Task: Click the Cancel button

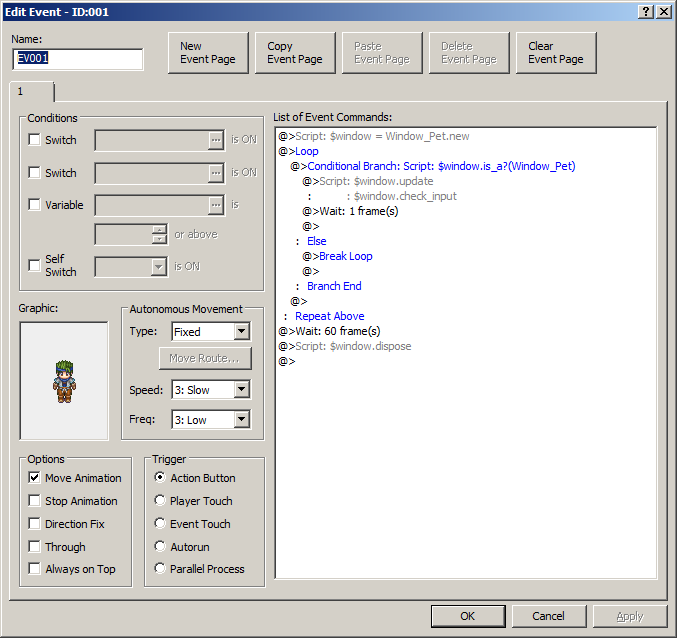Action: click(549, 616)
